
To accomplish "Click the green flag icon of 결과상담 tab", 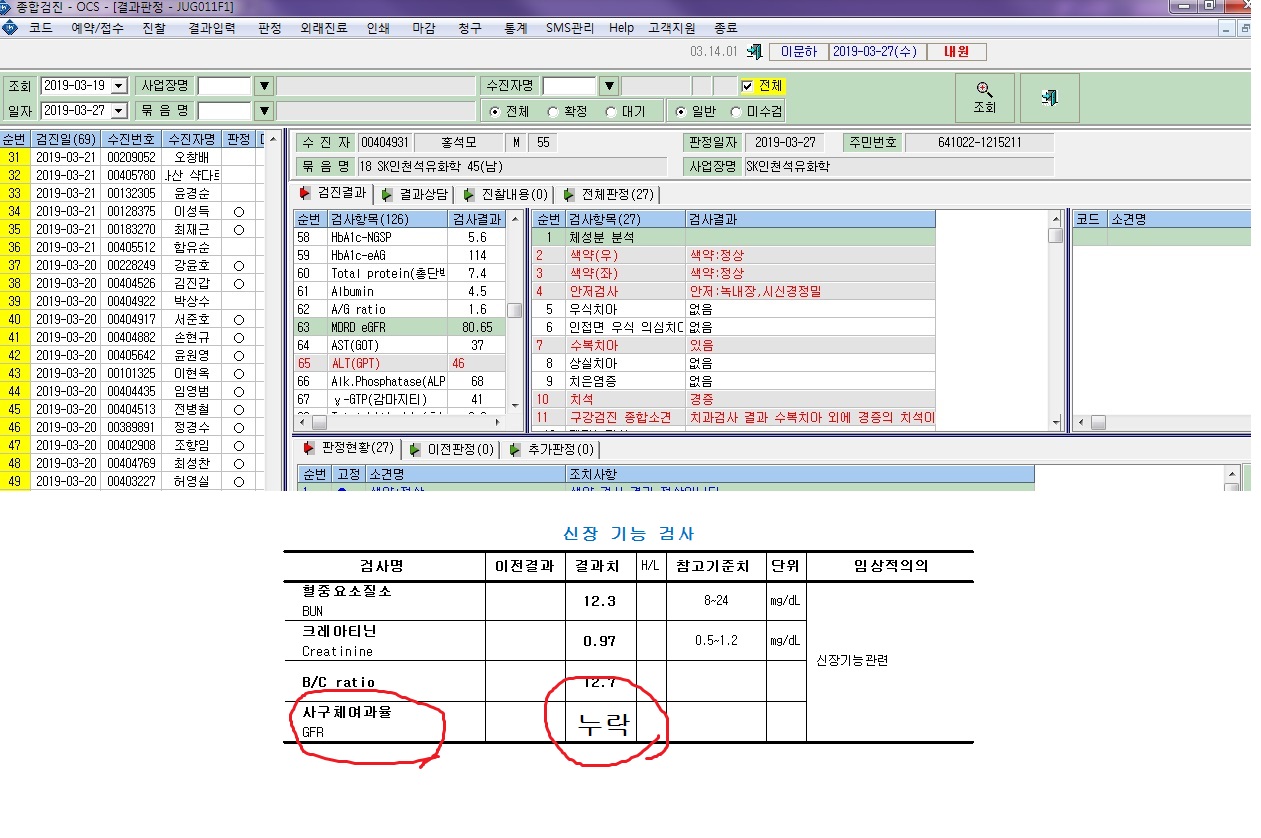I will (387, 195).
